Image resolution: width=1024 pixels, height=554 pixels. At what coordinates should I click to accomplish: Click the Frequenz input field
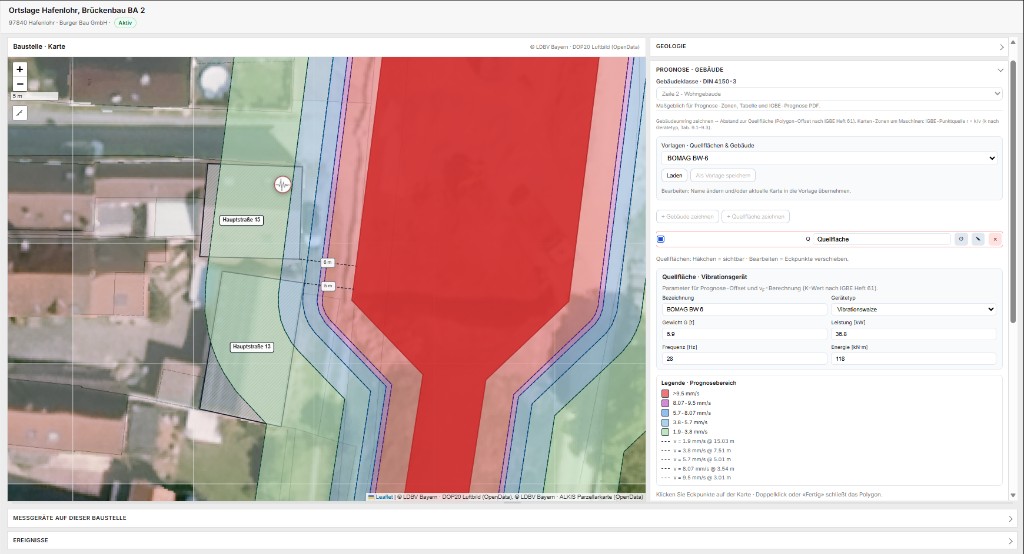[x=744, y=359]
